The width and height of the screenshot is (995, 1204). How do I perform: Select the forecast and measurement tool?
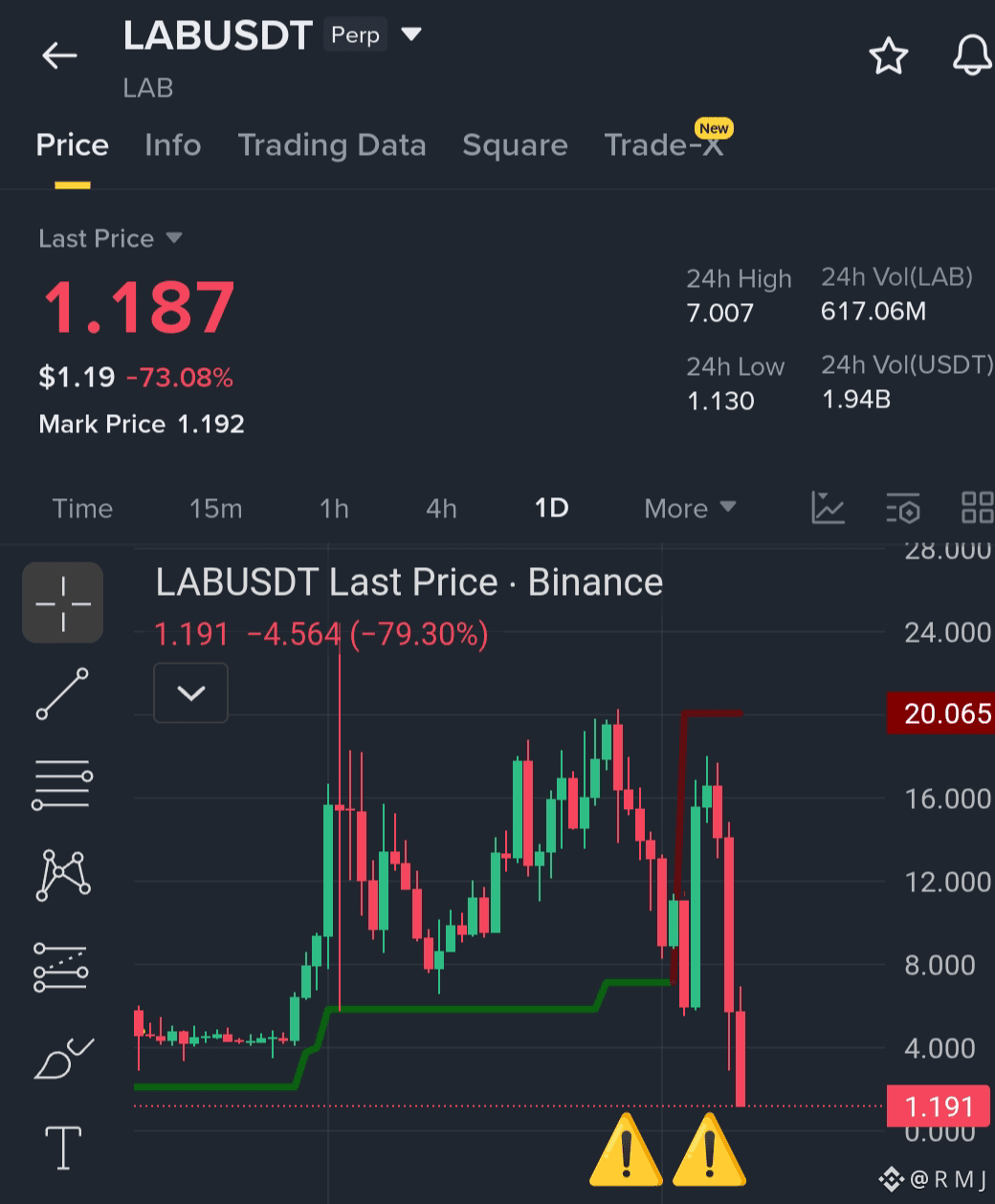coord(62,966)
